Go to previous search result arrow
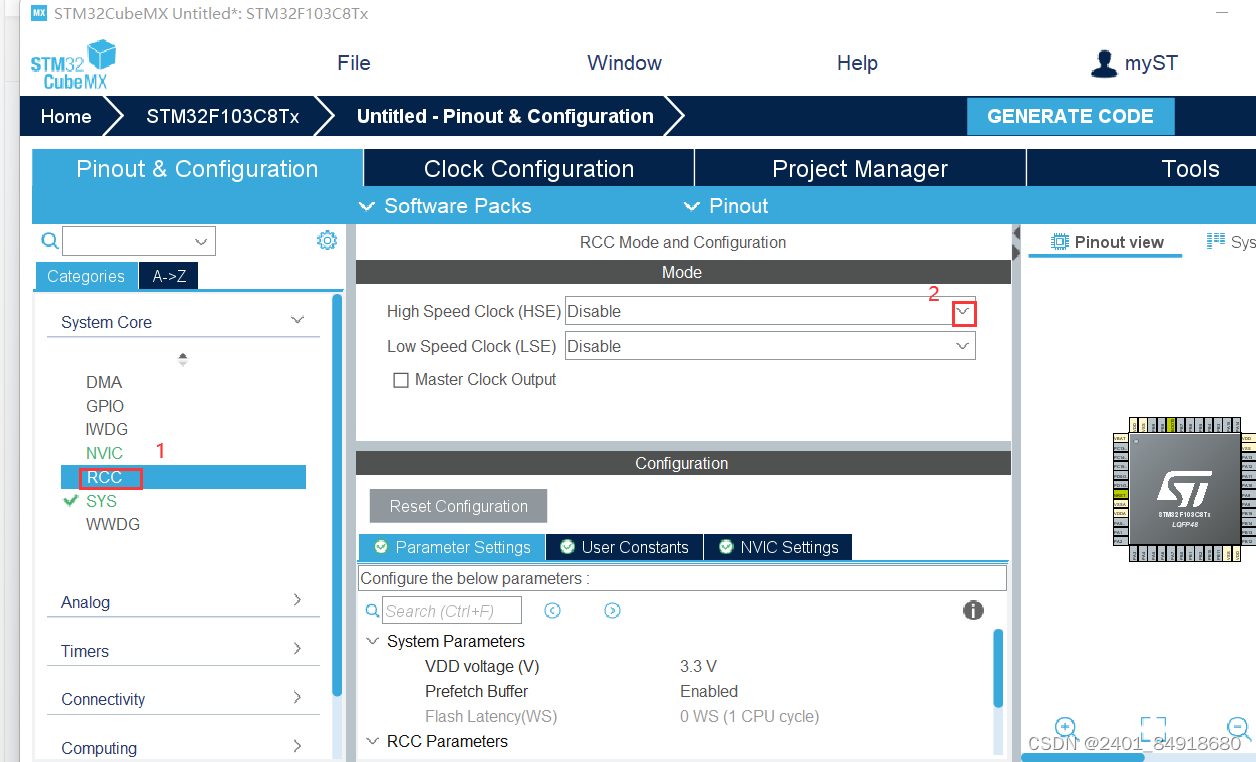This screenshot has width=1256, height=762. click(x=552, y=611)
